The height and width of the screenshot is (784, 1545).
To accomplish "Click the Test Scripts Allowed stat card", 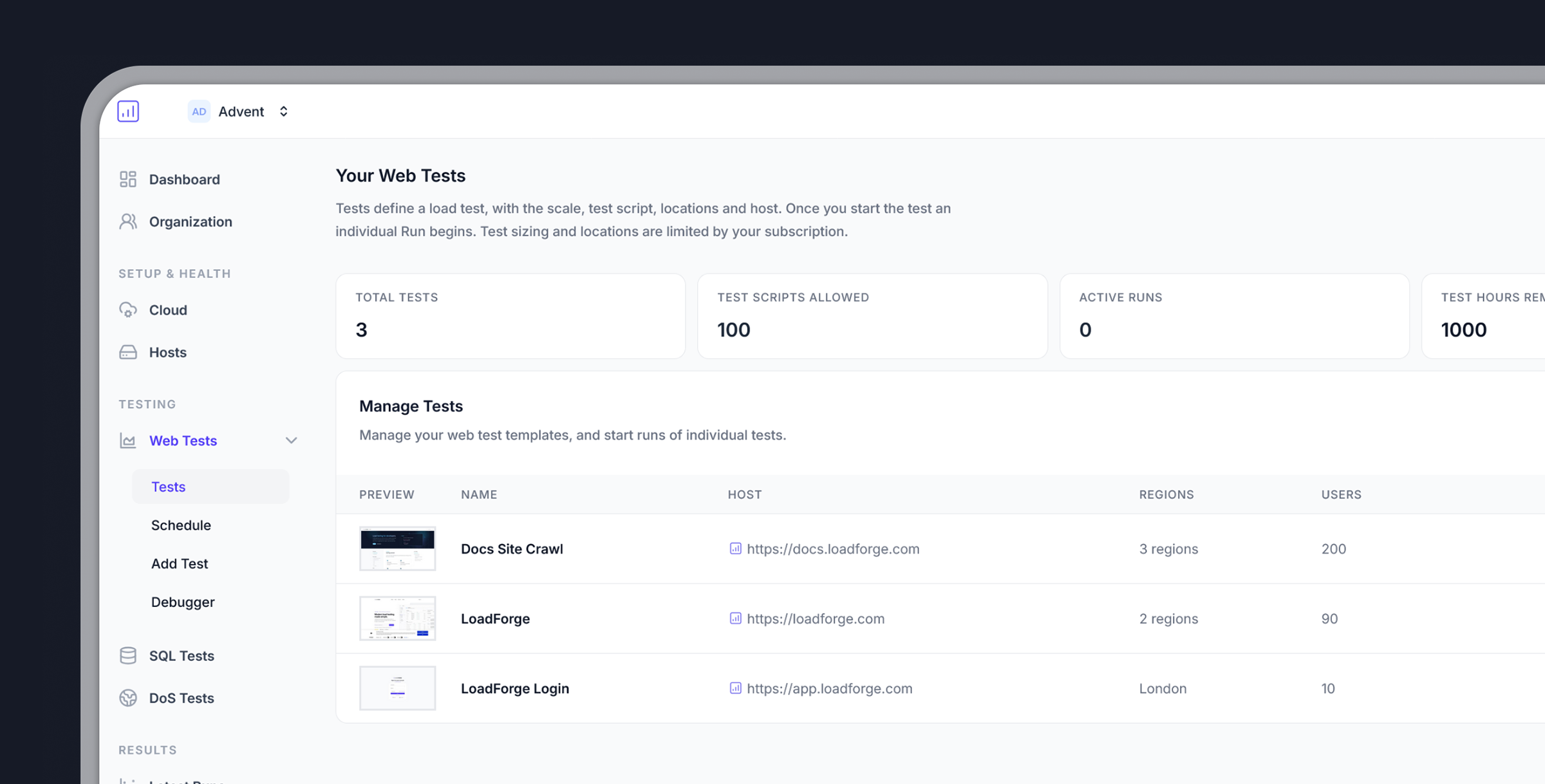I will (x=872, y=316).
